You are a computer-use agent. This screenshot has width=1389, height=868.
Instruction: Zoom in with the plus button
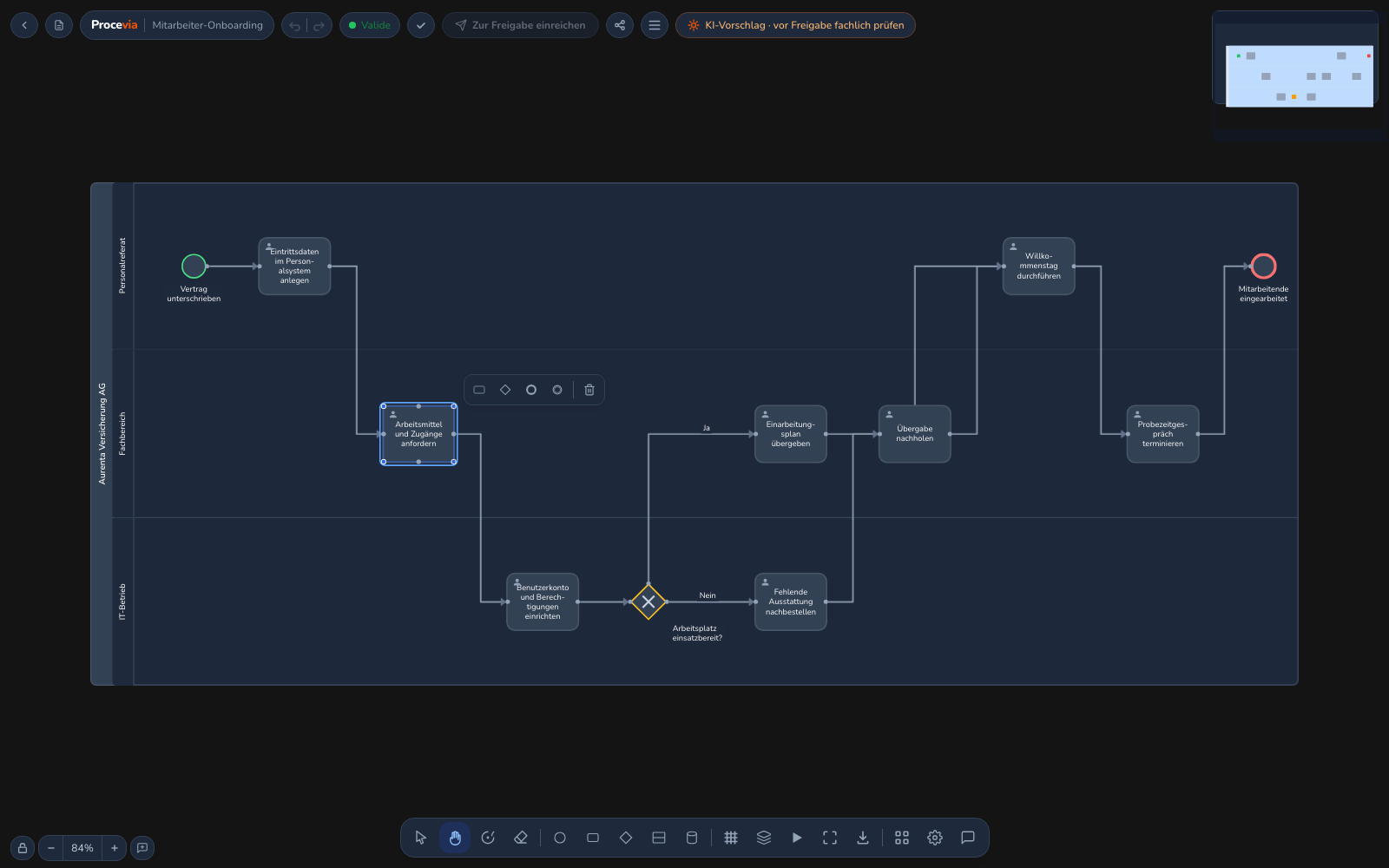tap(115, 848)
